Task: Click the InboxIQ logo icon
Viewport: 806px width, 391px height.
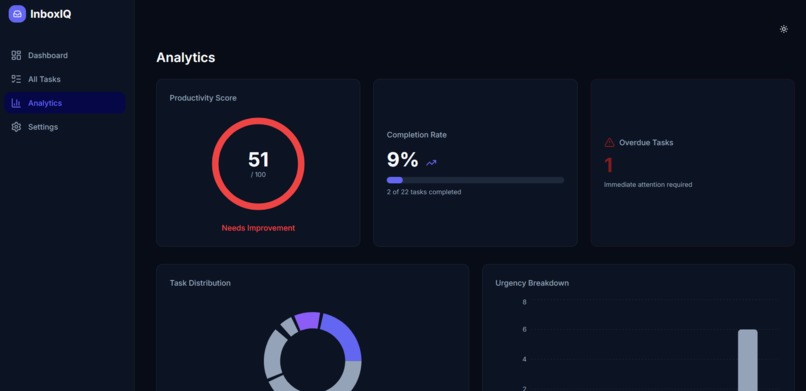Action: [x=17, y=14]
